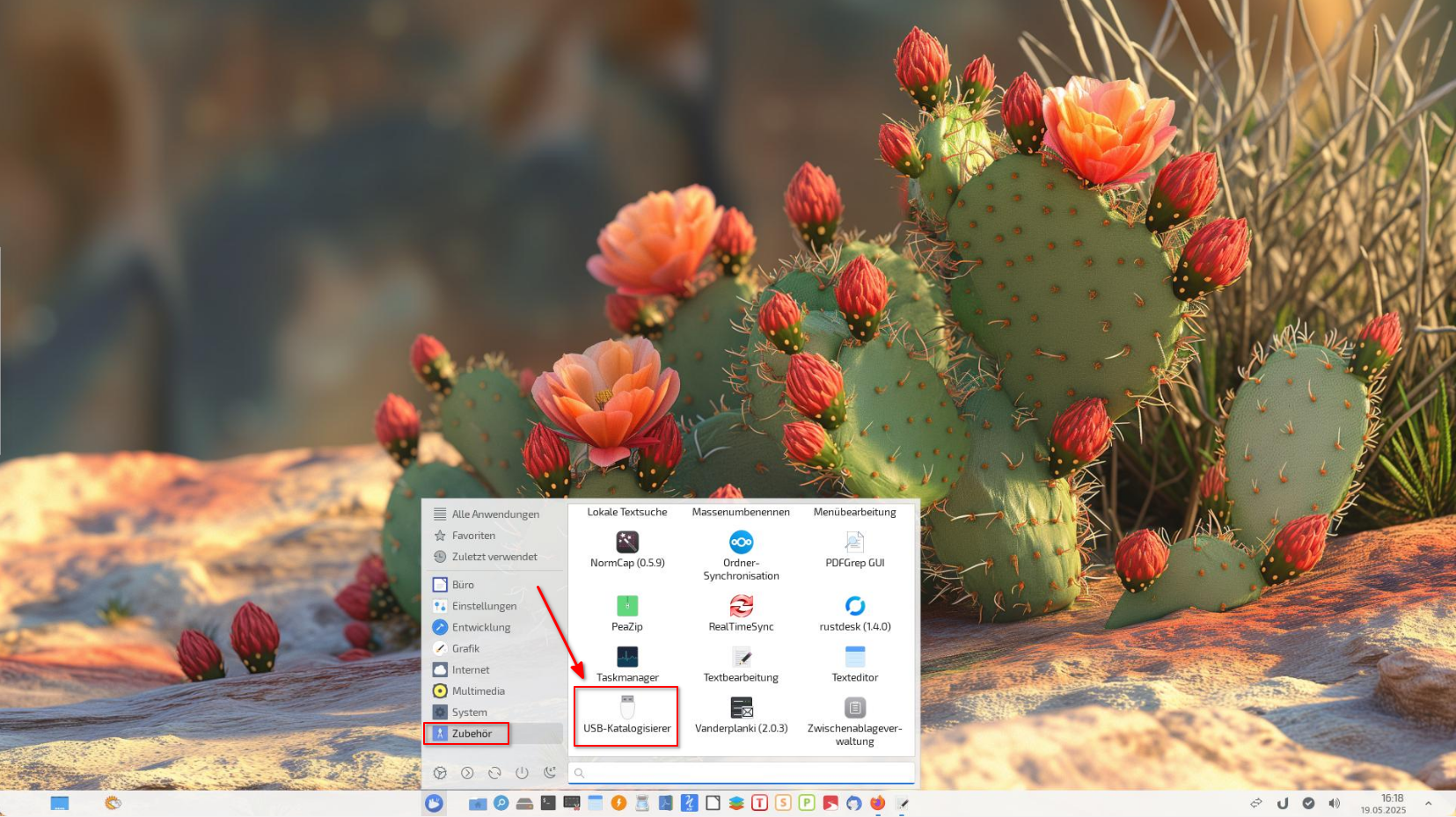The width and height of the screenshot is (1456, 817).
Task: Open the green P office icon
Action: click(x=807, y=803)
